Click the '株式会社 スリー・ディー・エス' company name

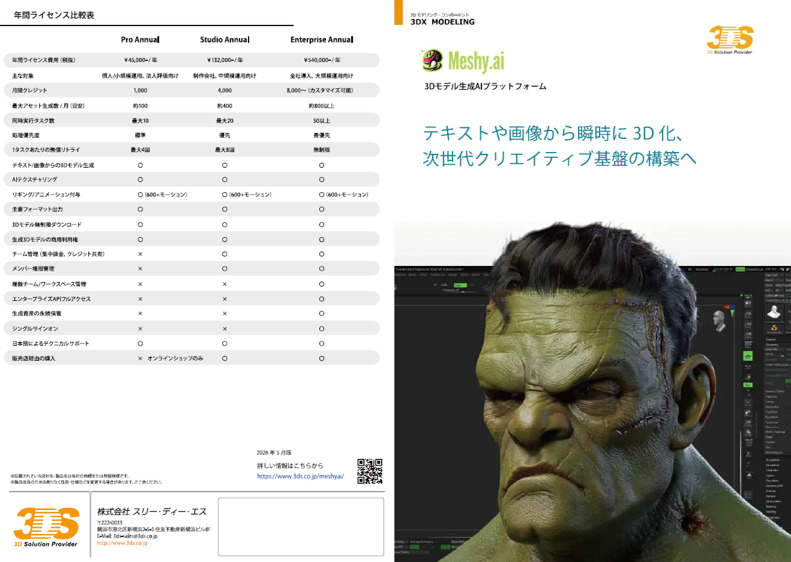pos(152,512)
